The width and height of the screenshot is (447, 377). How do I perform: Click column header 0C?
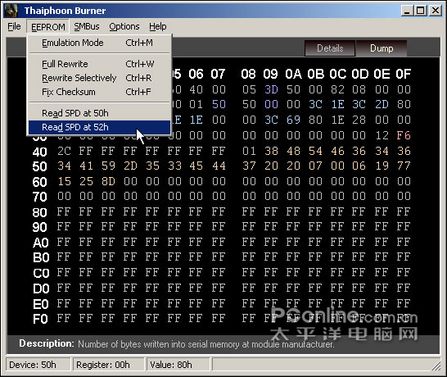(338, 74)
